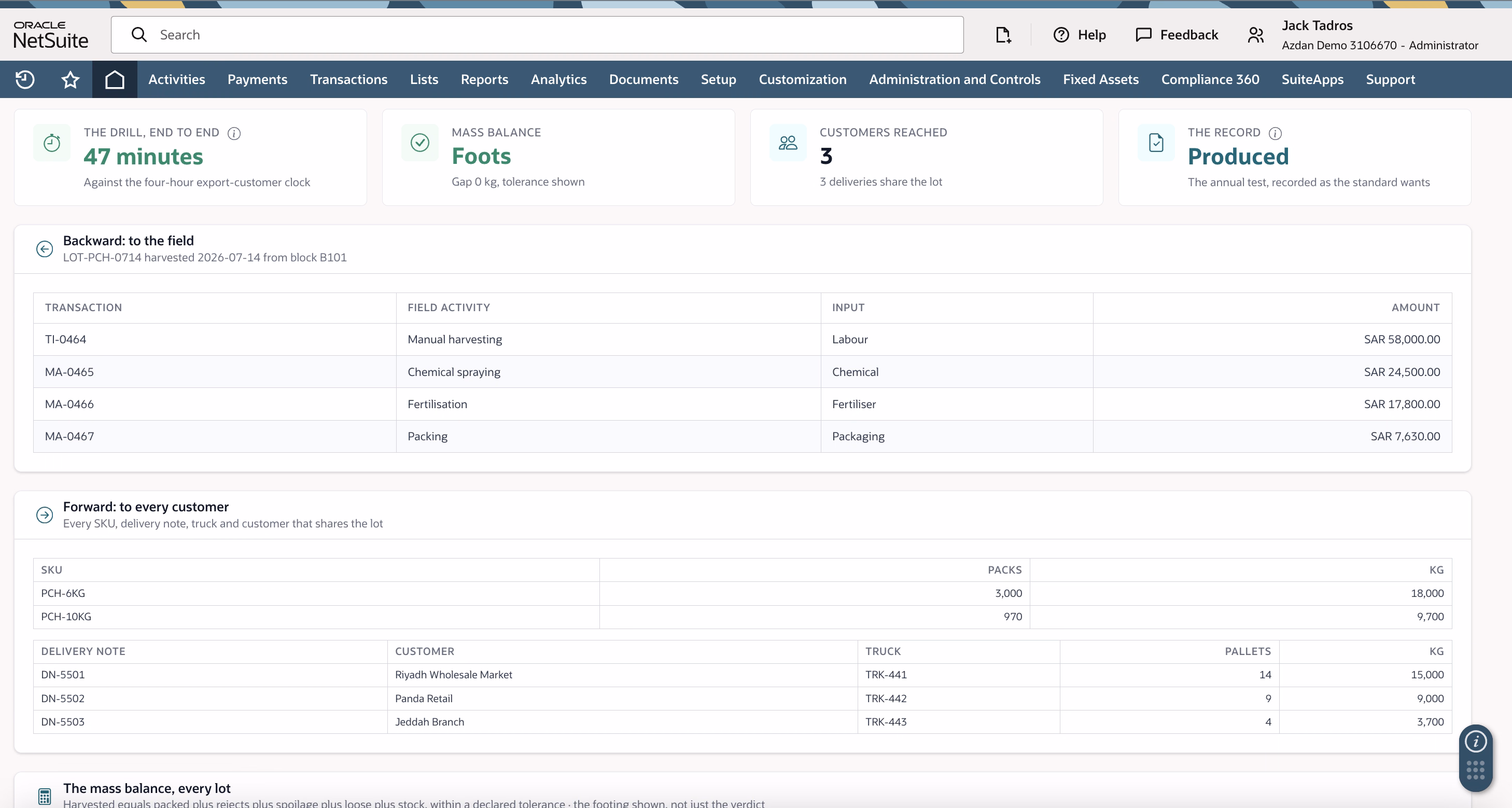Image resolution: width=1512 pixels, height=808 pixels.
Task: Click the Feedback speech bubble icon
Action: (1143, 35)
